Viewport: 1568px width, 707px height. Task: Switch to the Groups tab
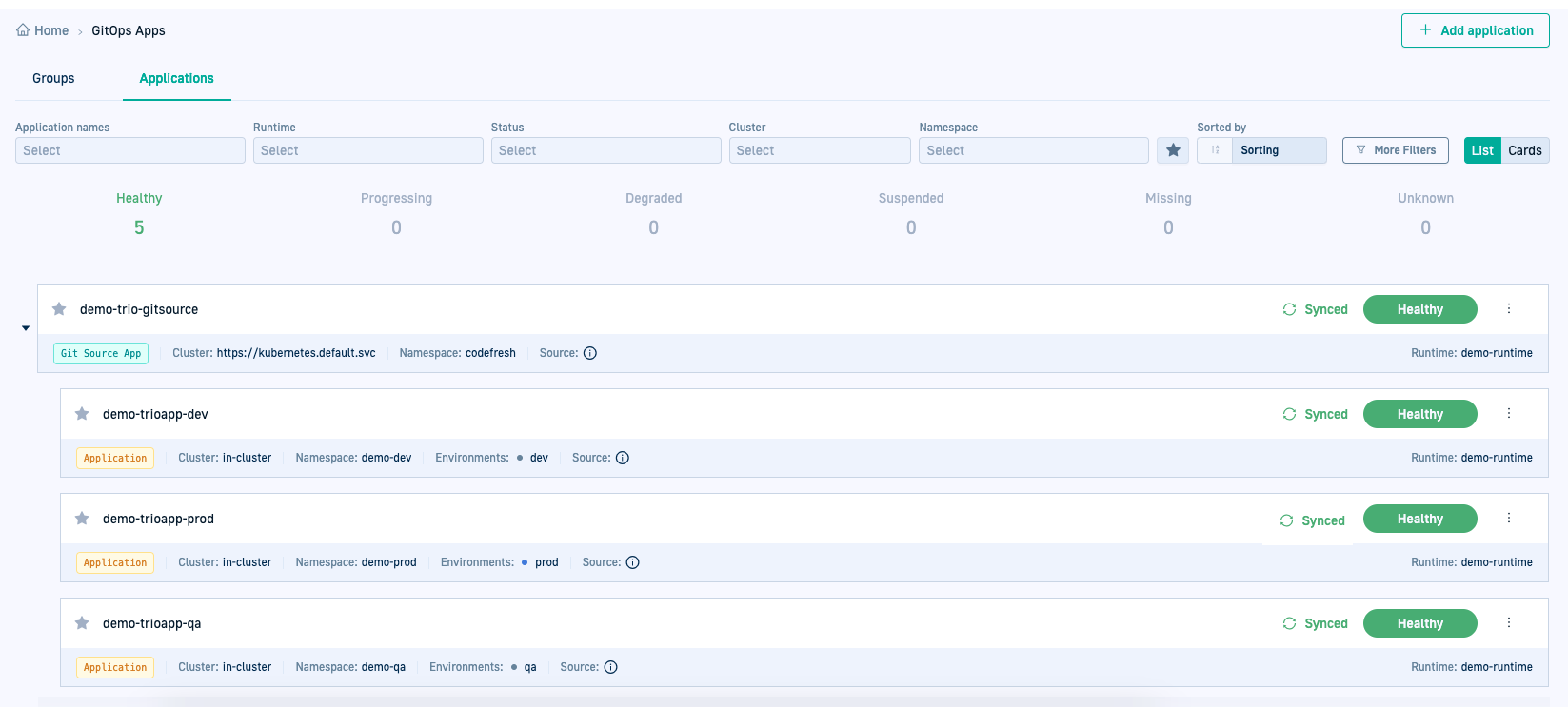[x=53, y=79]
